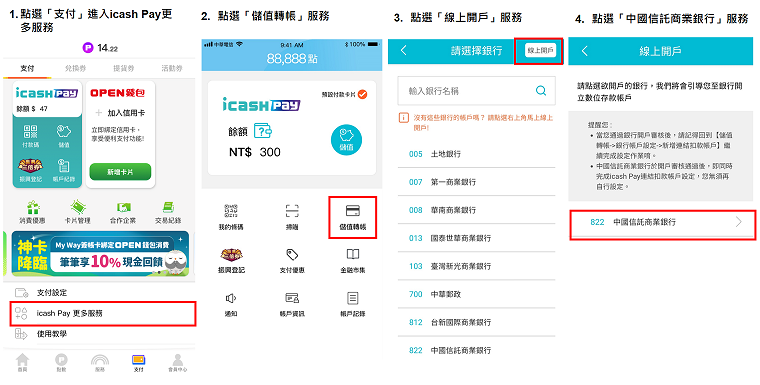Click the green 新增卡片 button
760x385 pixels.
(120, 172)
